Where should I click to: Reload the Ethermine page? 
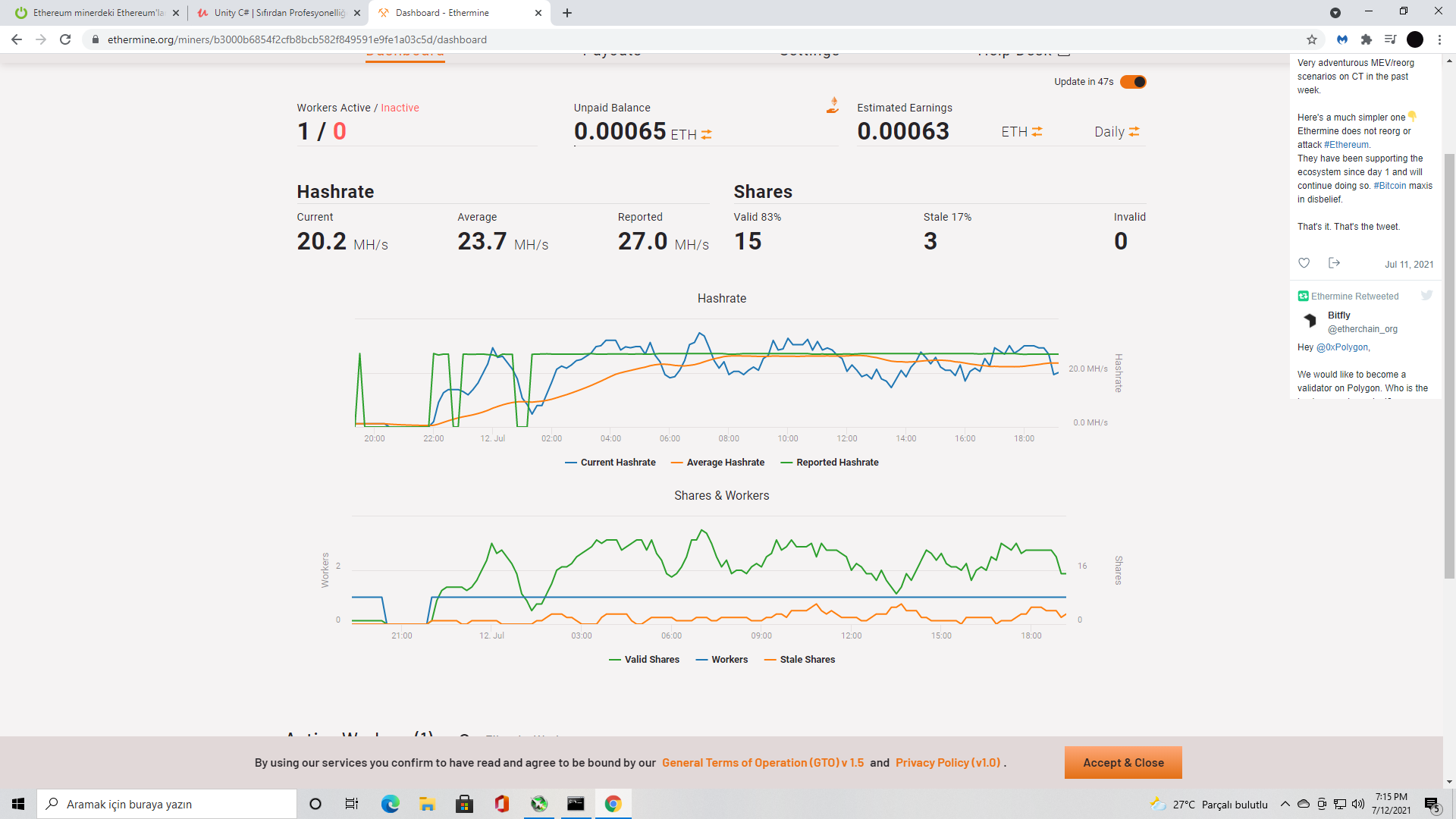[65, 39]
